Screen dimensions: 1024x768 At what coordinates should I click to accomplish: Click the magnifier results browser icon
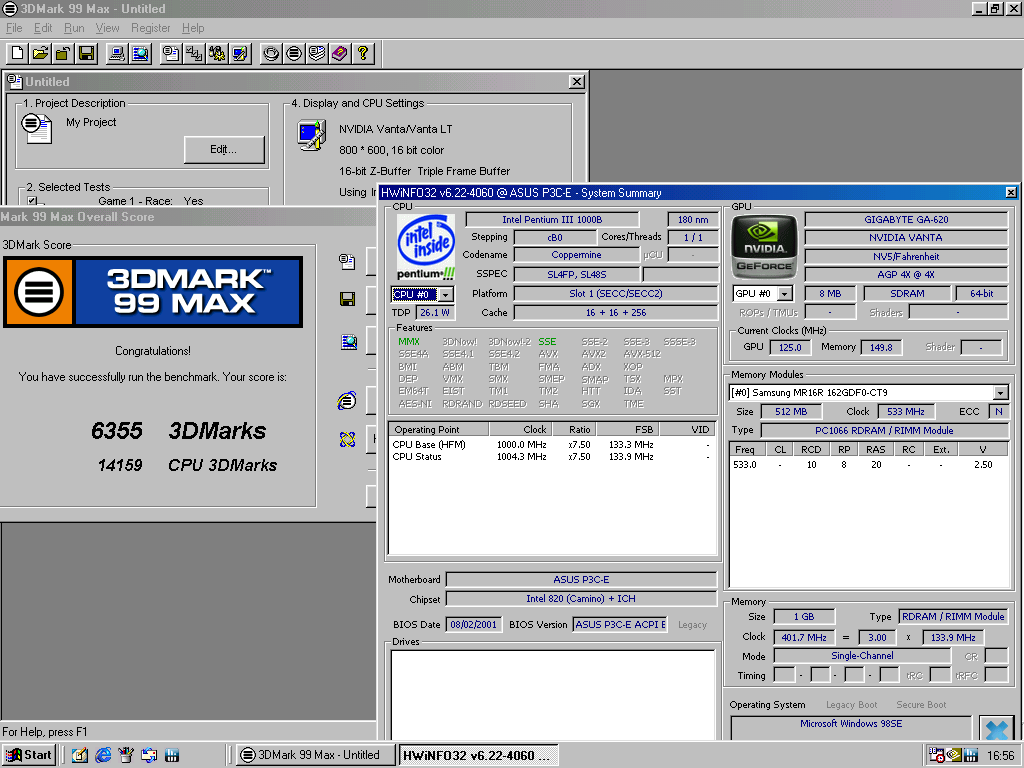[x=140, y=53]
